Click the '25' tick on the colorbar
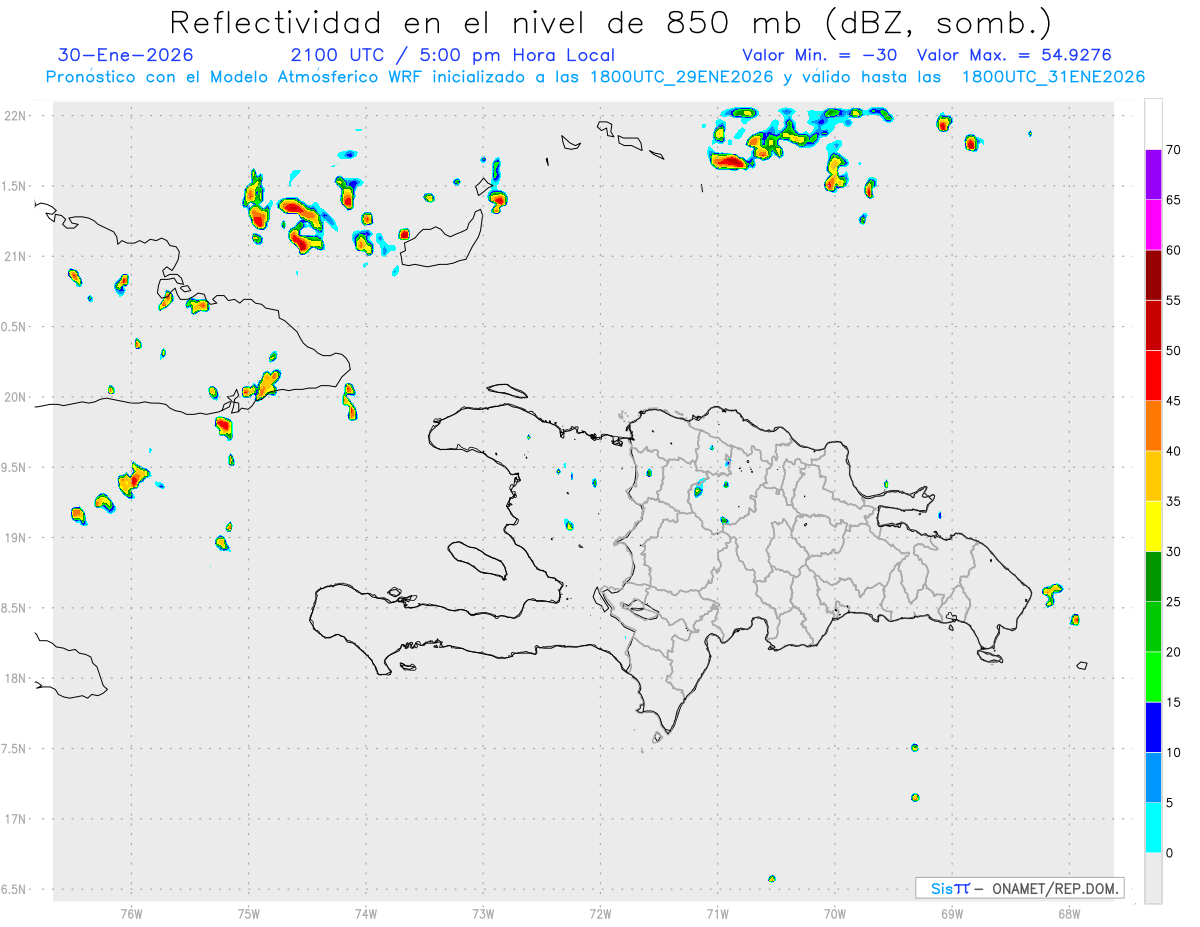The width and height of the screenshot is (1200, 927). tap(1174, 602)
